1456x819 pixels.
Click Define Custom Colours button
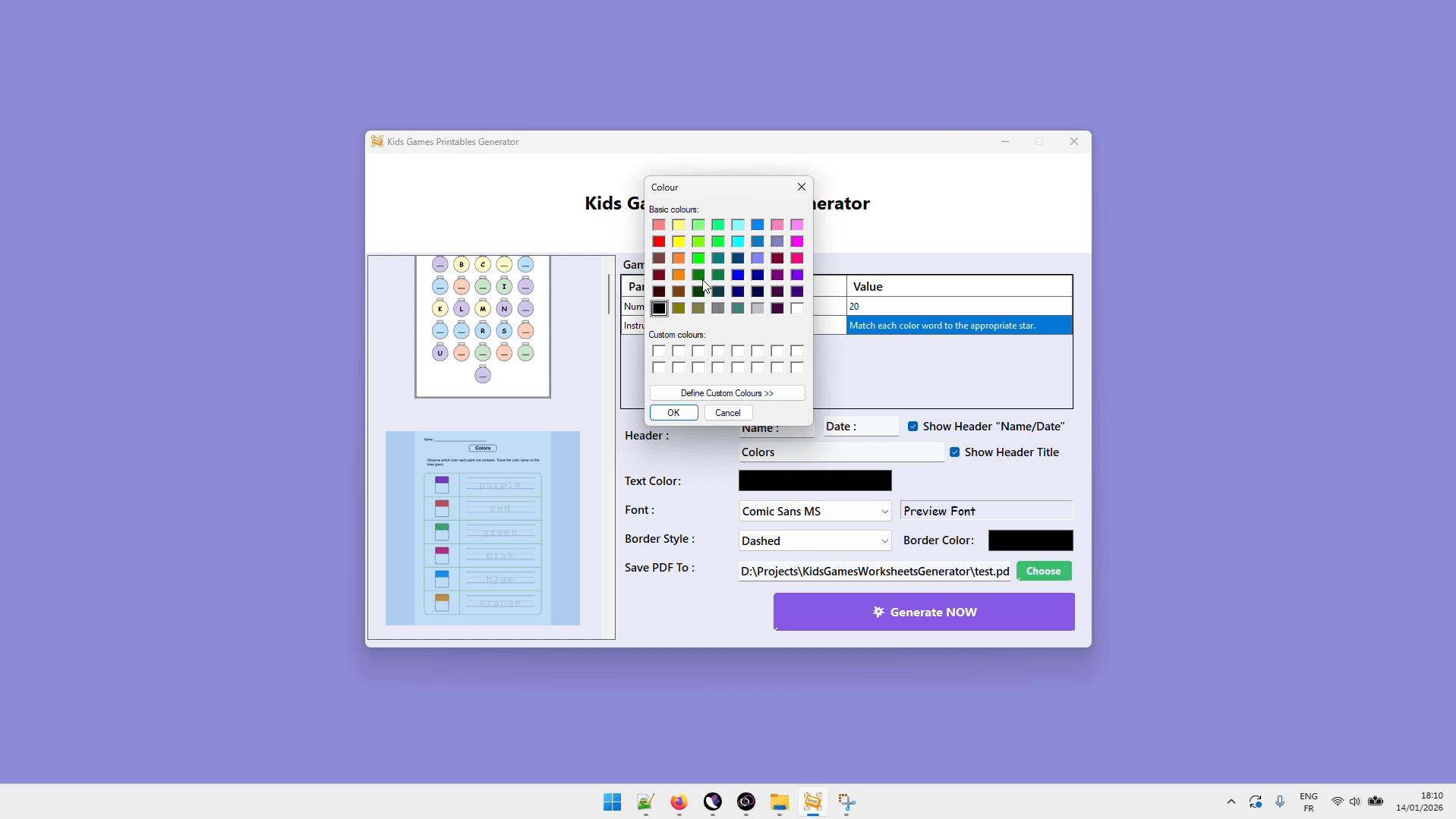726,393
